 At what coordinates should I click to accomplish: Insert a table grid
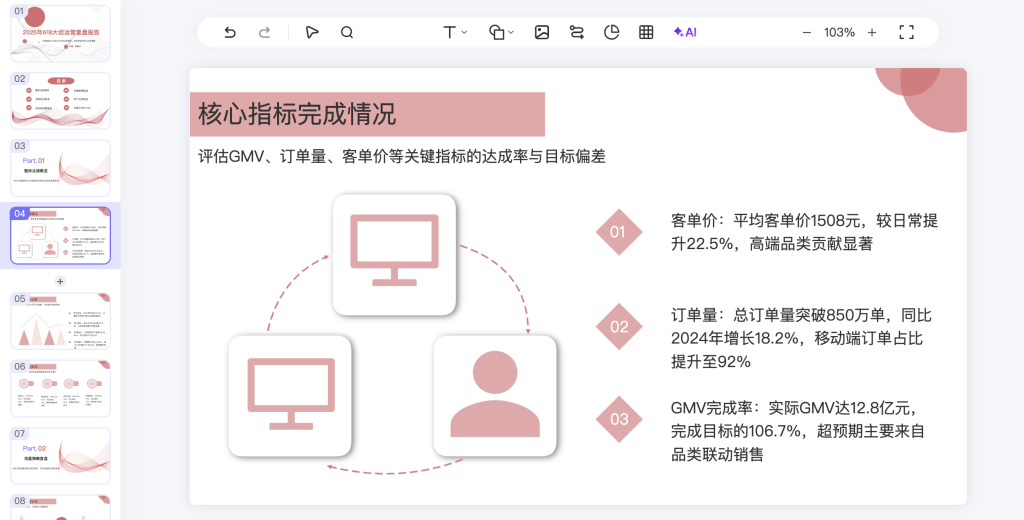646,32
